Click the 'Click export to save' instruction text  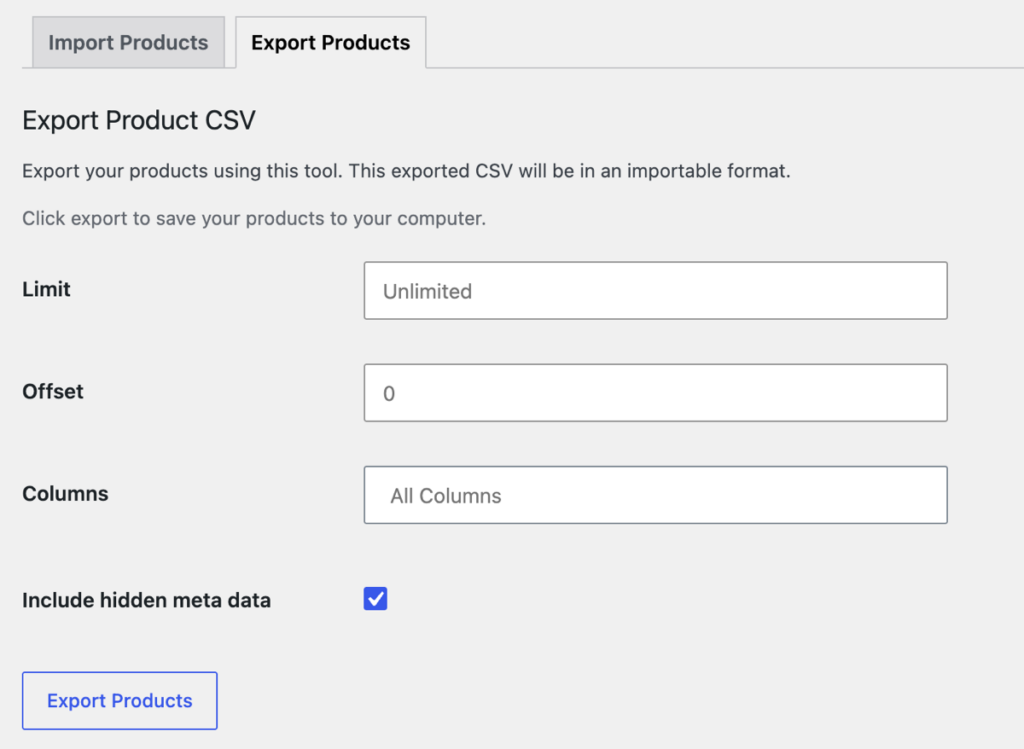coord(254,218)
